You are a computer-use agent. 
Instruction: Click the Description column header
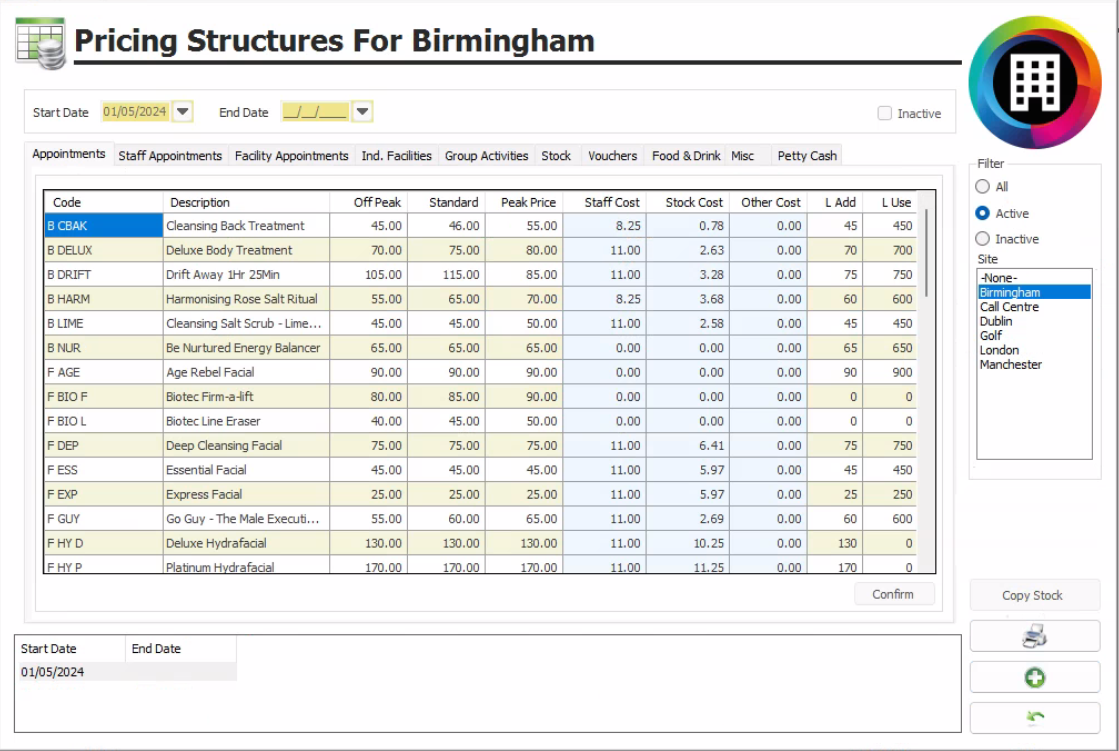pyautogui.click(x=246, y=202)
